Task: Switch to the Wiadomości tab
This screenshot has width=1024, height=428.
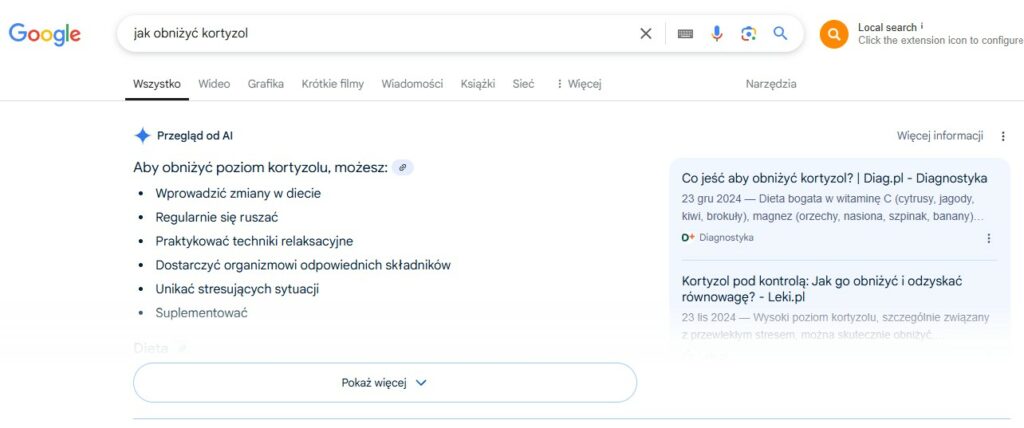Action: 412,84
